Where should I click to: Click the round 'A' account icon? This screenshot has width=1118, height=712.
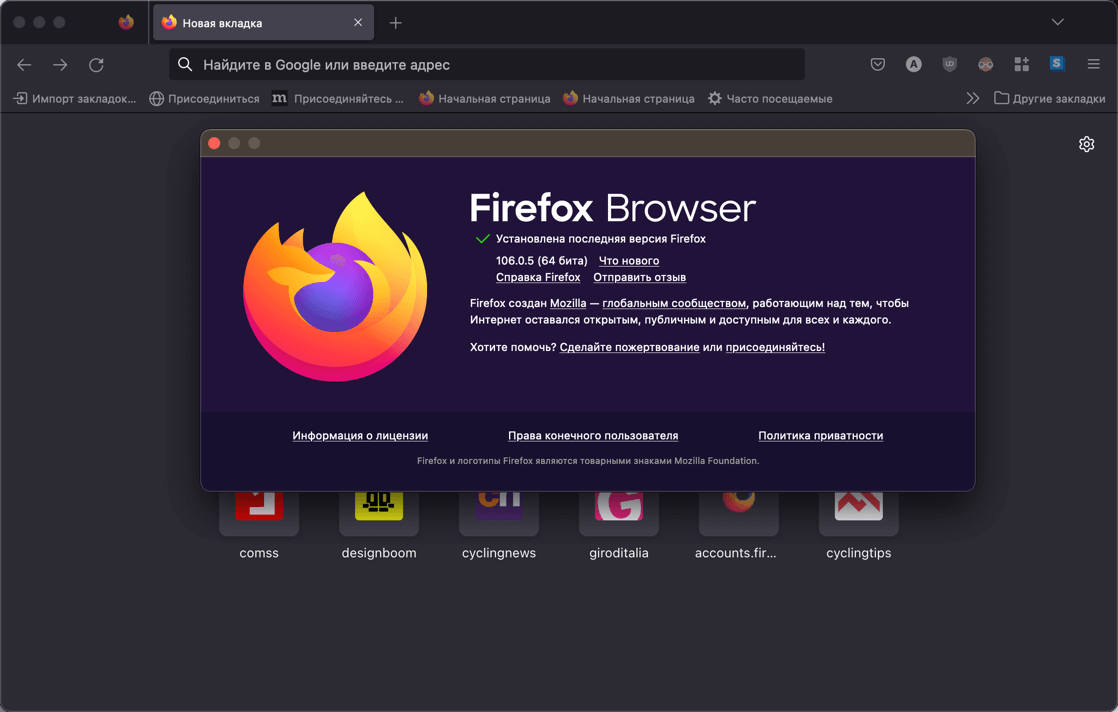tap(913, 64)
